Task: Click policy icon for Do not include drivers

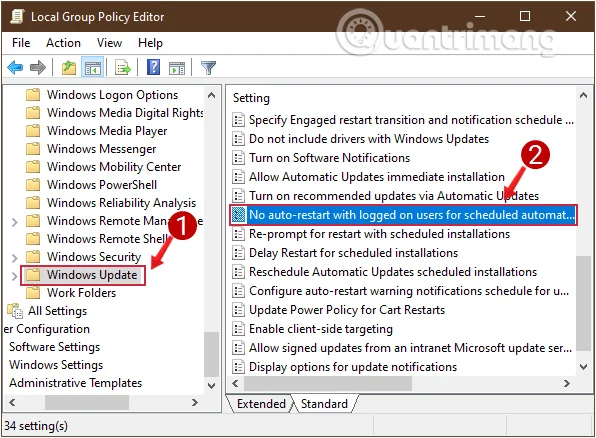Action: click(238, 138)
